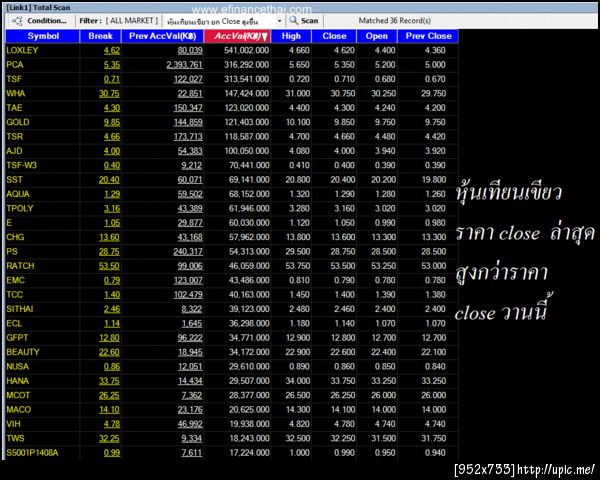
Task: Click PS break value 28.75
Action: click(x=109, y=251)
